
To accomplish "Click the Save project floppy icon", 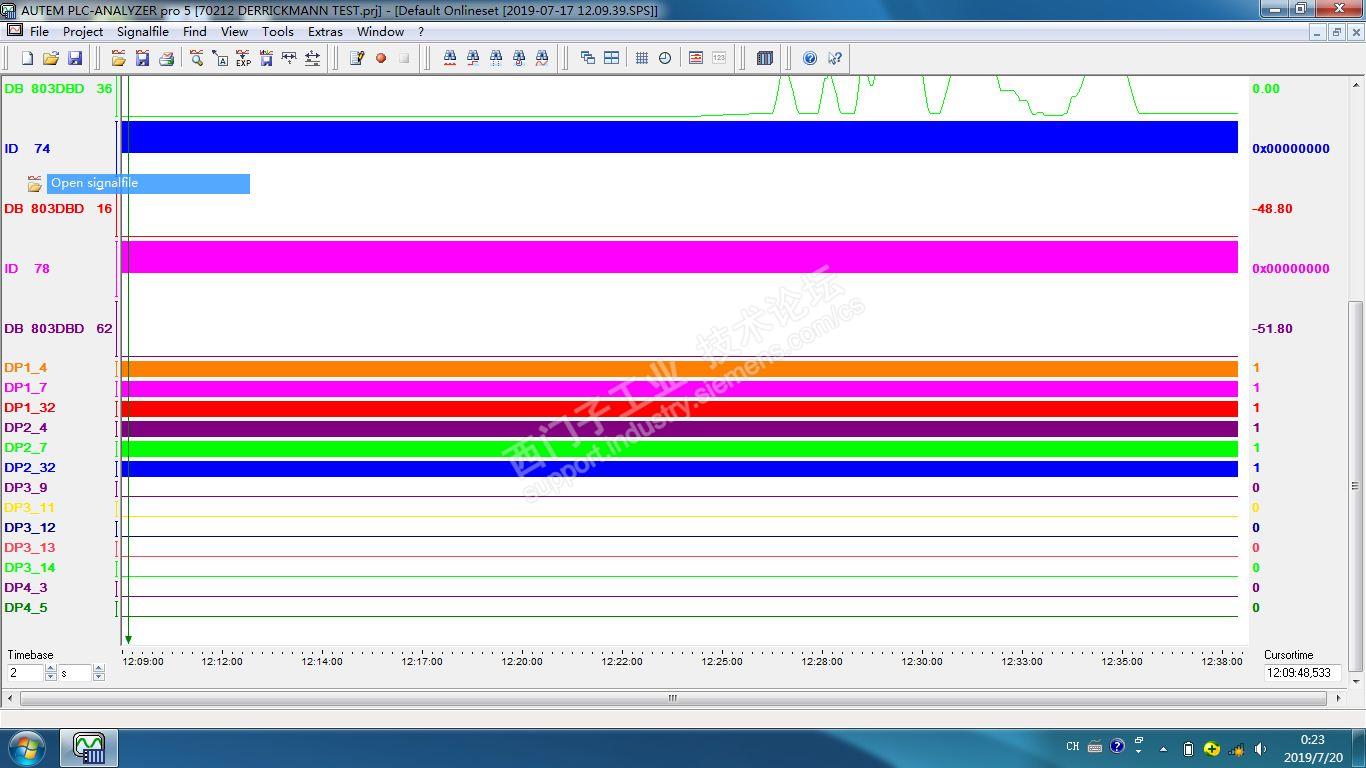I will tap(74, 58).
